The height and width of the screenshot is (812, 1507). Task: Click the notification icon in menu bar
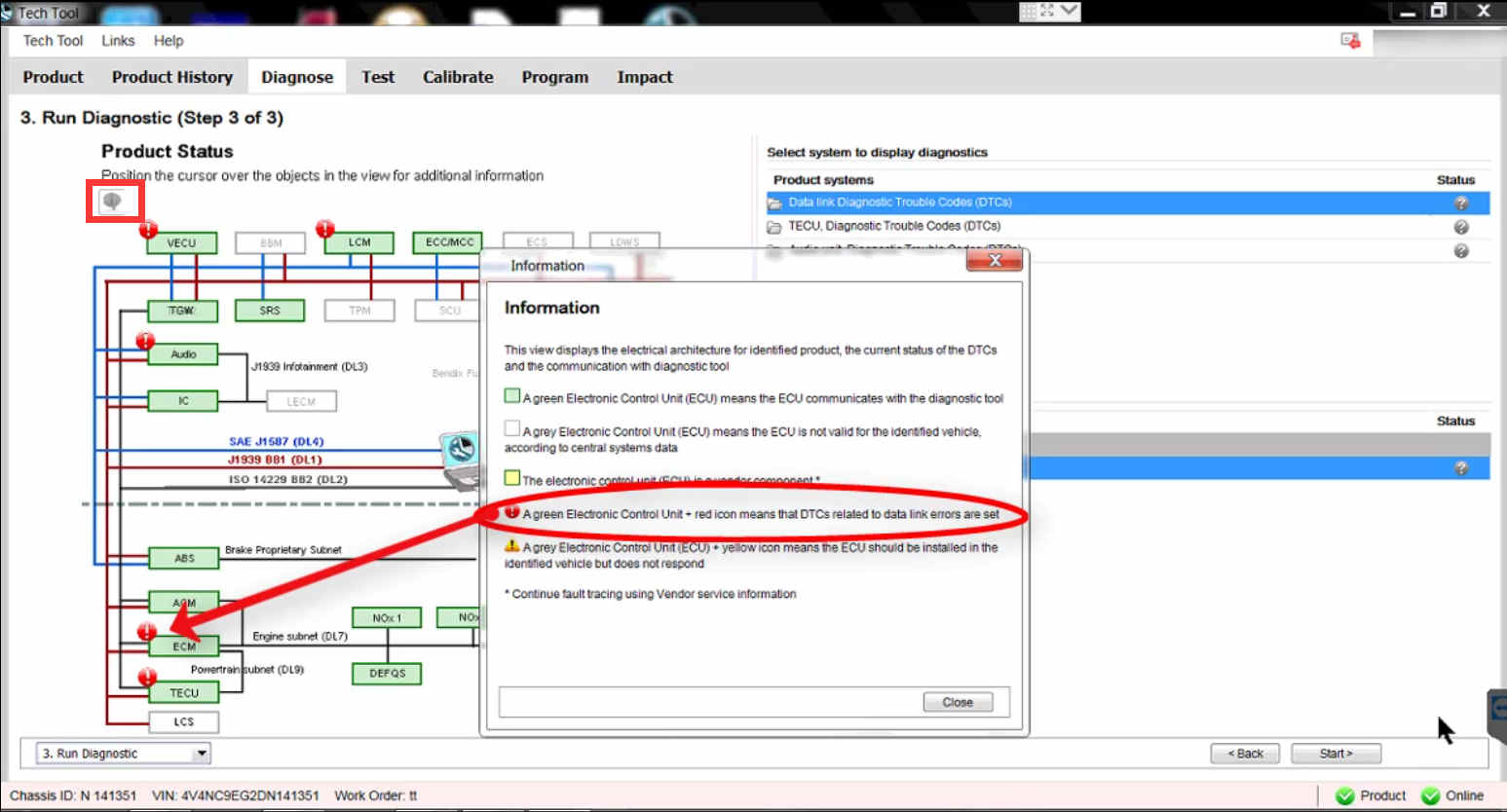point(1350,41)
